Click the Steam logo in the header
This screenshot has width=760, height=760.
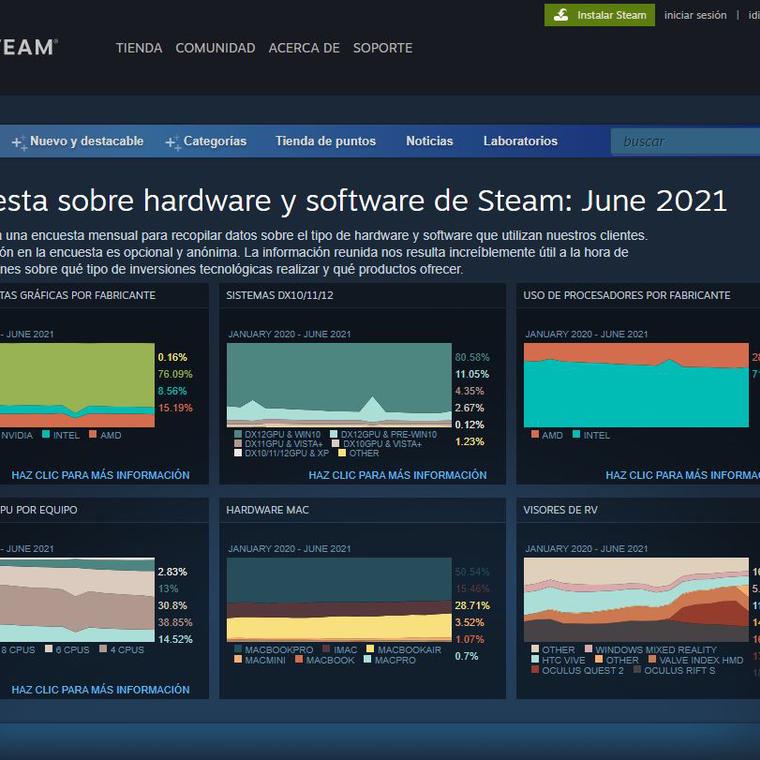coord(28,47)
